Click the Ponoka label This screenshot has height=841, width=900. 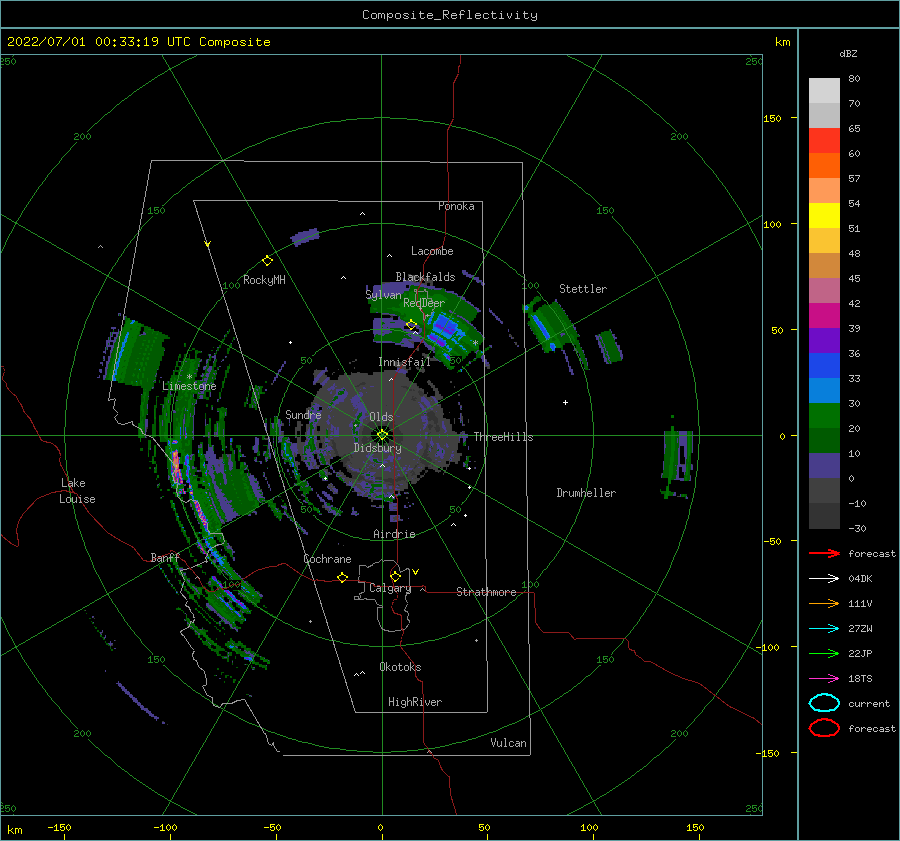click(456, 206)
